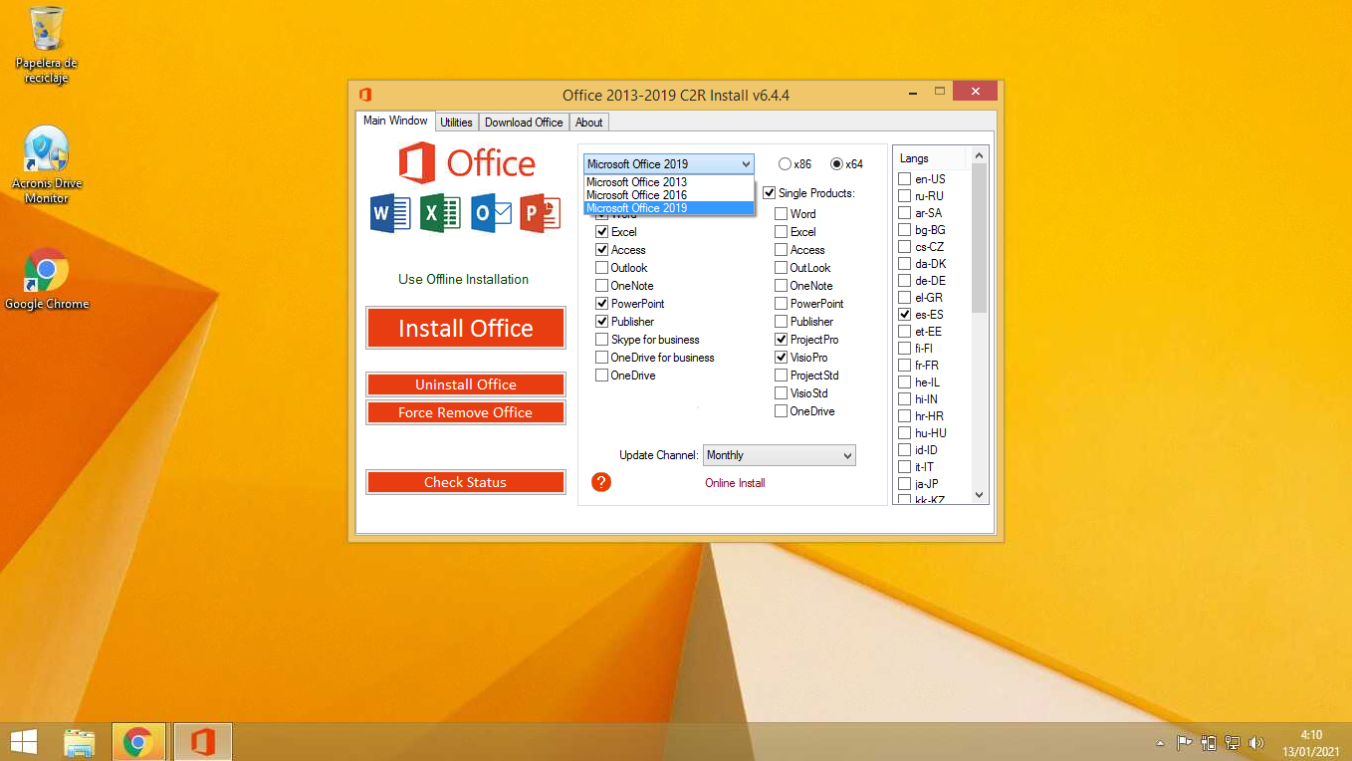Uncheck the Access suite checkbox on the left
The height and width of the screenshot is (761, 1352).
(x=602, y=250)
